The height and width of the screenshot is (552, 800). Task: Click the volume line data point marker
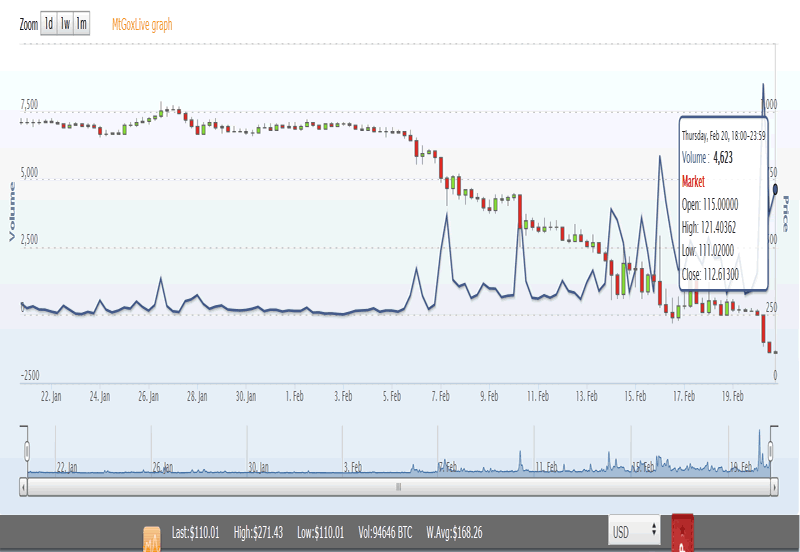(x=776, y=189)
